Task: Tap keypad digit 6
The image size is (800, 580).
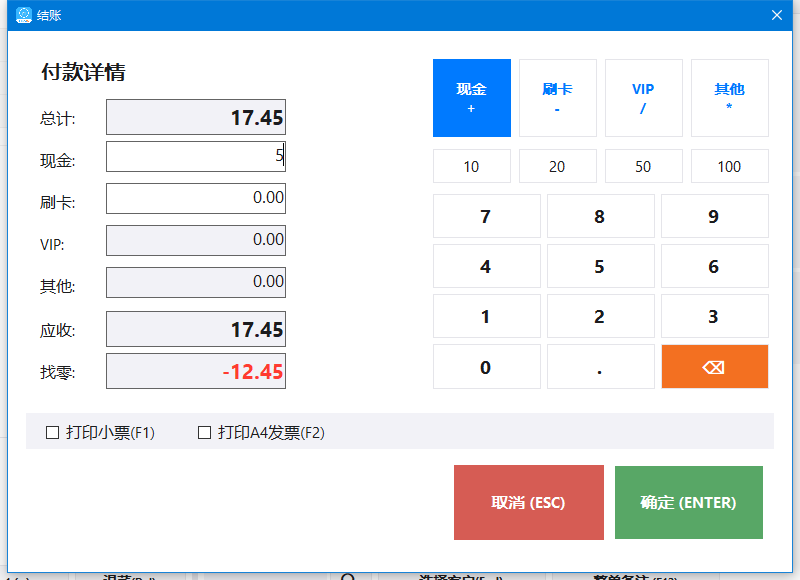Action: click(714, 266)
